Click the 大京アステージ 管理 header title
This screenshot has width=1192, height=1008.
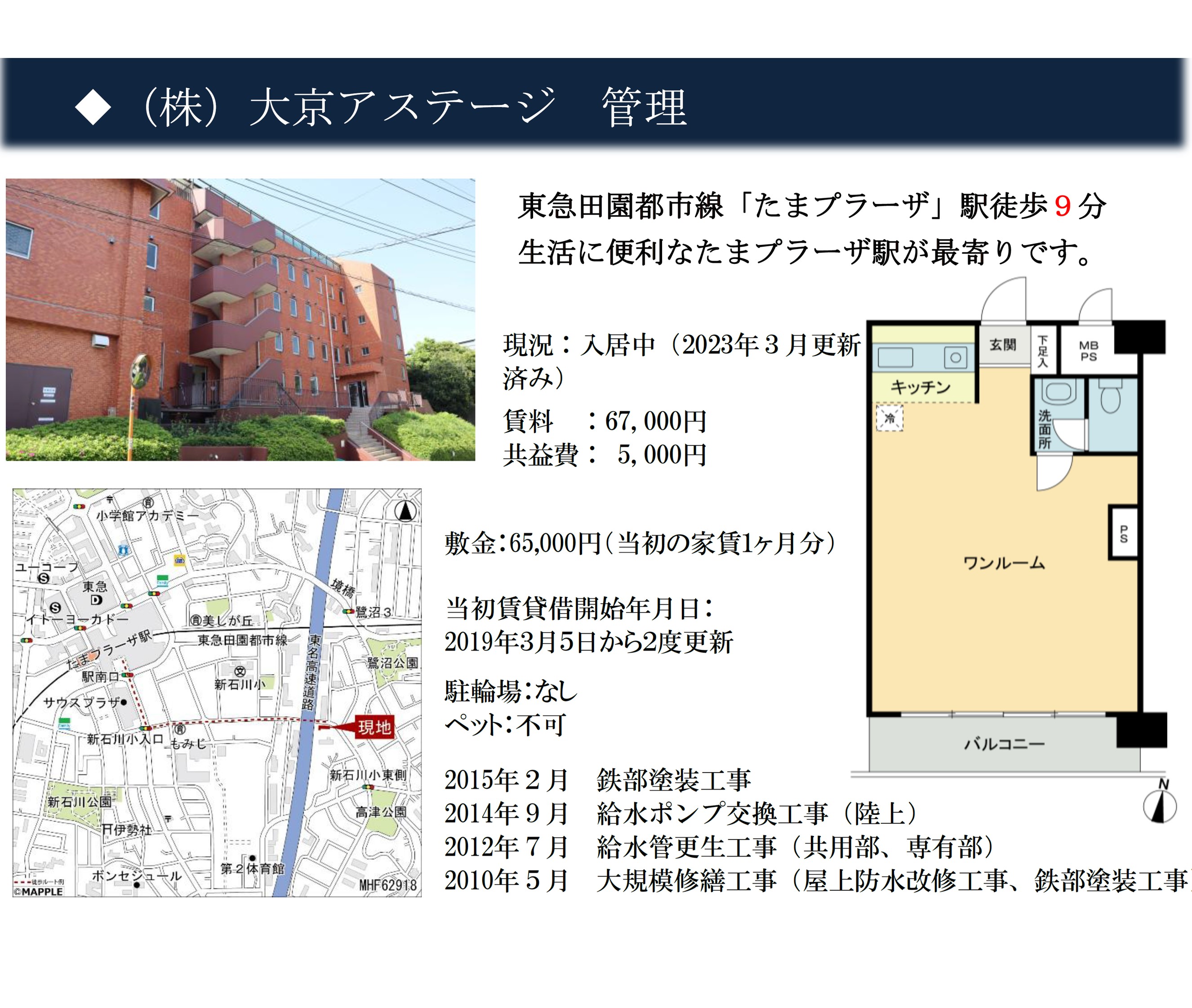pos(411,107)
